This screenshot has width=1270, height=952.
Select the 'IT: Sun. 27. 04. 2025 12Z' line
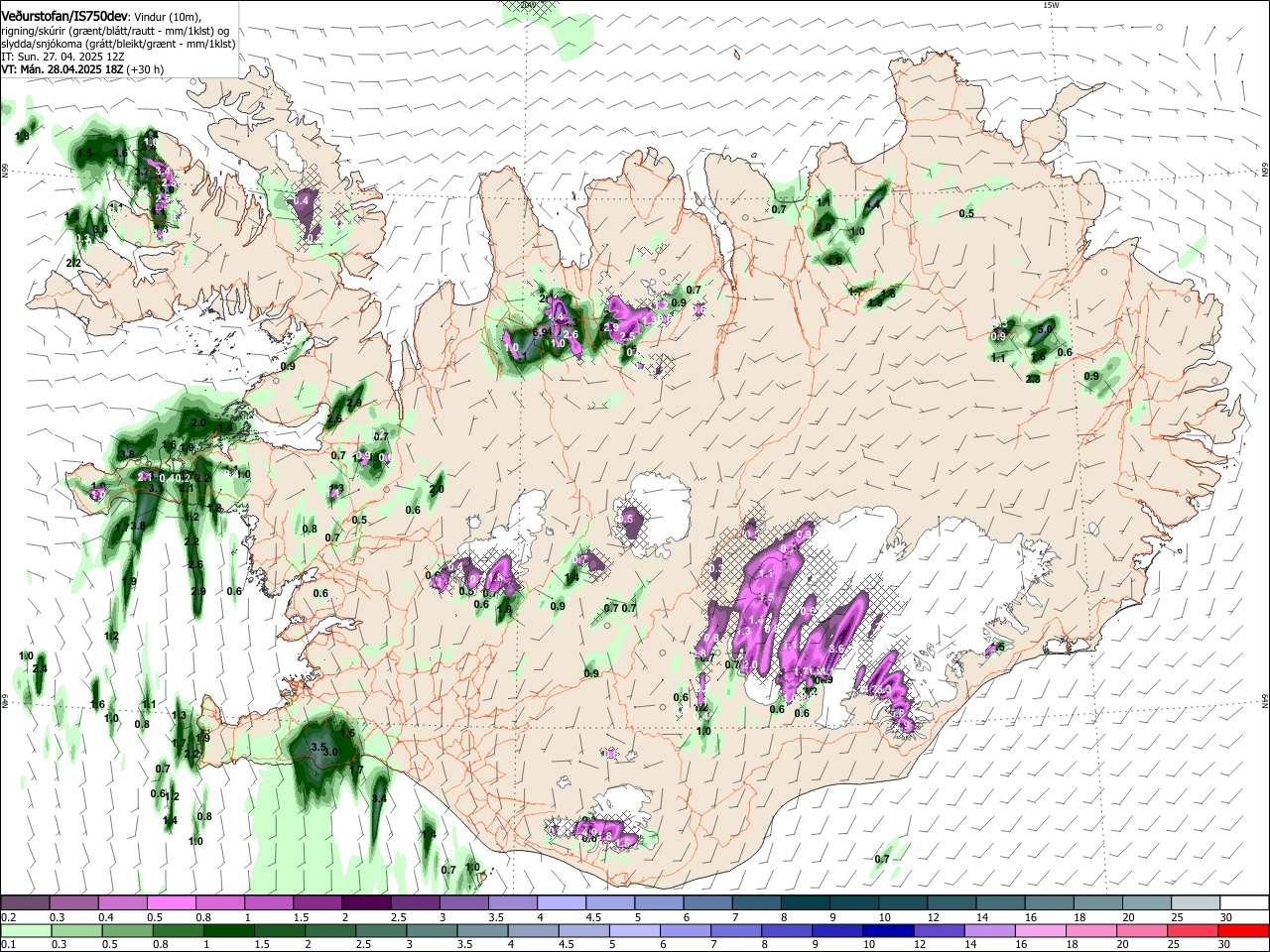click(x=63, y=57)
